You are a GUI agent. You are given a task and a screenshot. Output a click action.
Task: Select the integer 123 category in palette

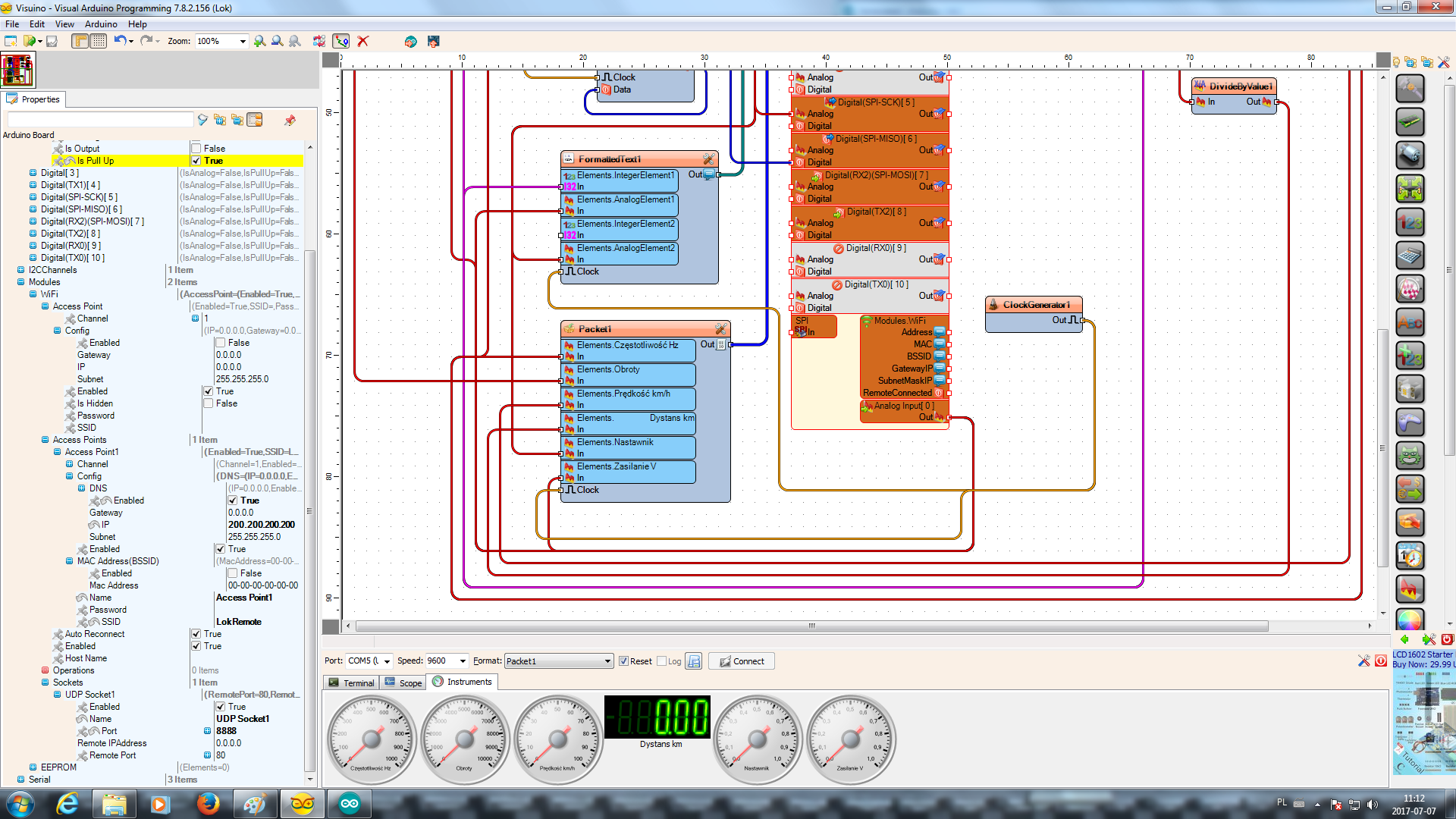coord(1410,222)
